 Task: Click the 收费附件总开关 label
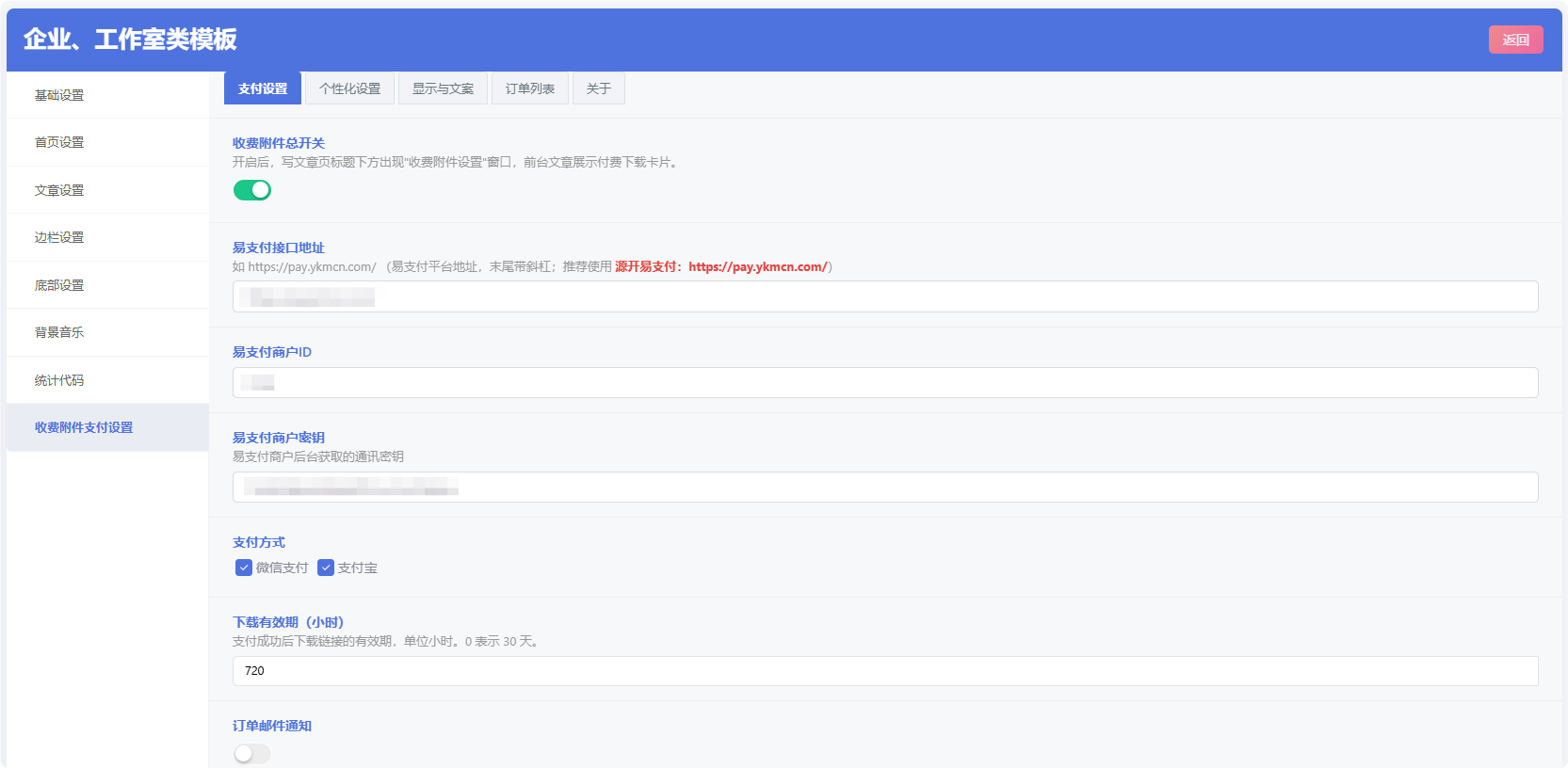(x=279, y=143)
